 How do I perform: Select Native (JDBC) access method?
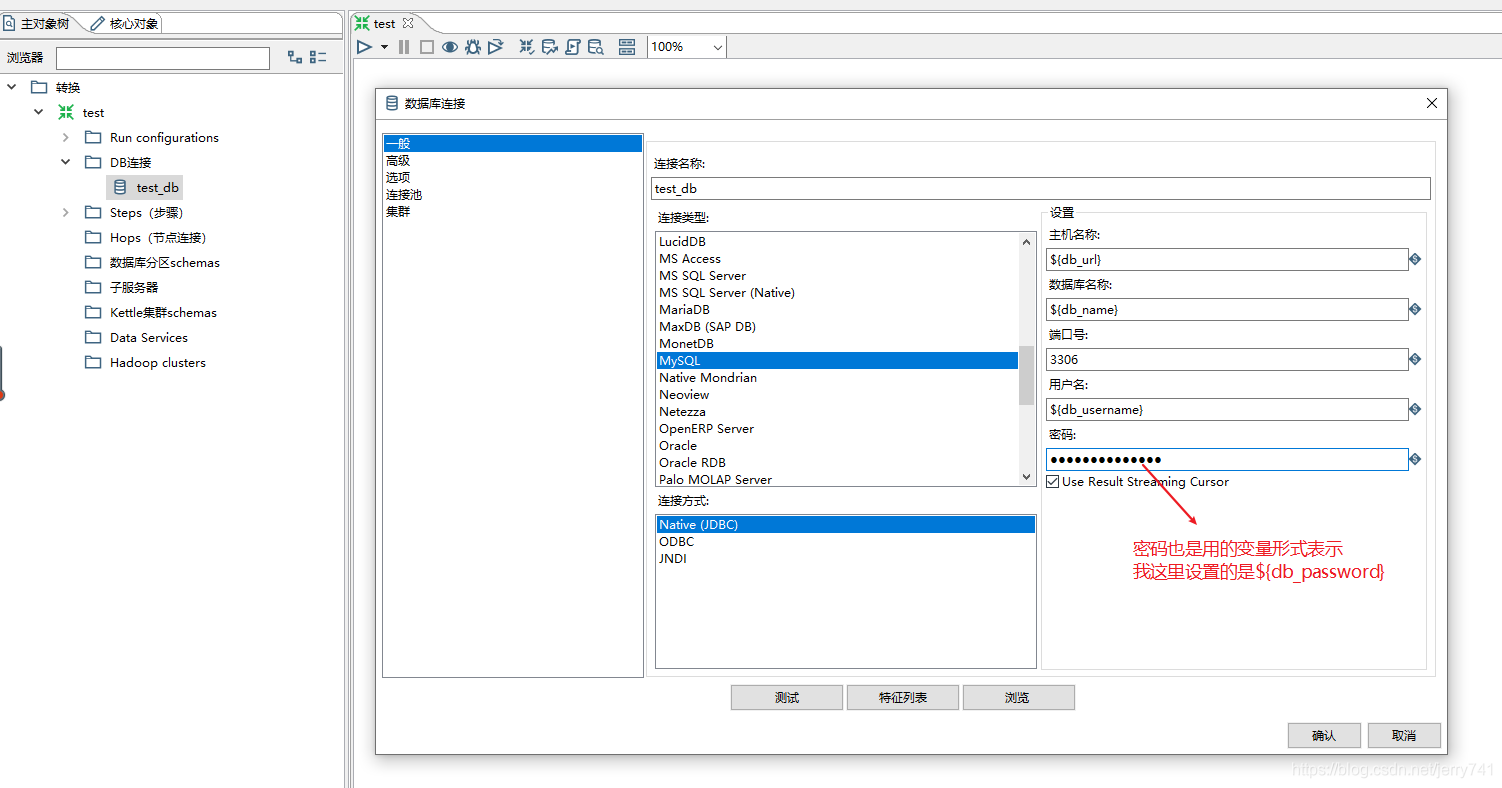(x=846, y=524)
